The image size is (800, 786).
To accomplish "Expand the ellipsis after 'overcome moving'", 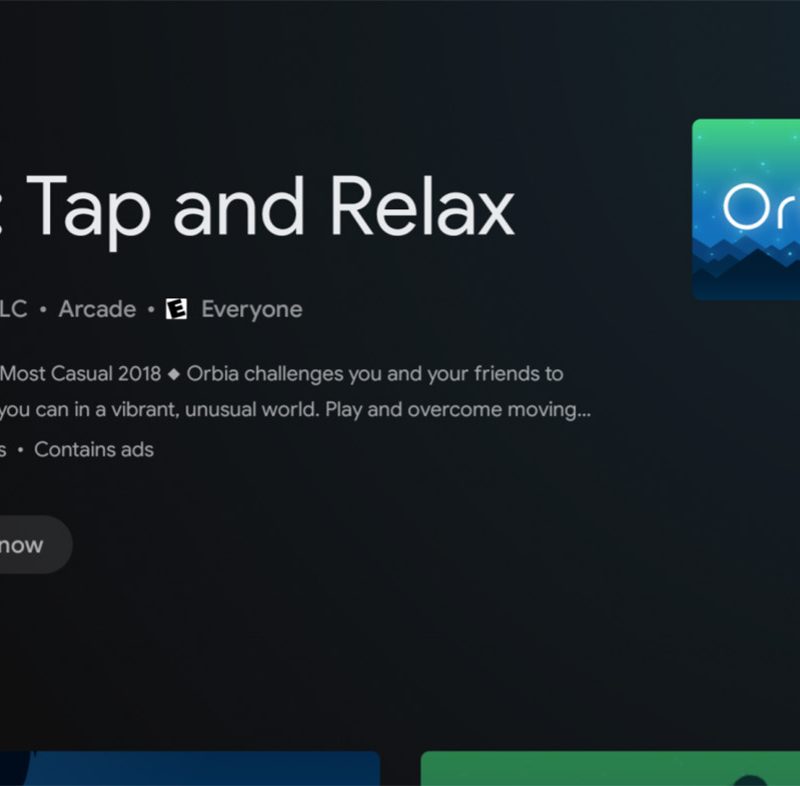I will point(584,410).
